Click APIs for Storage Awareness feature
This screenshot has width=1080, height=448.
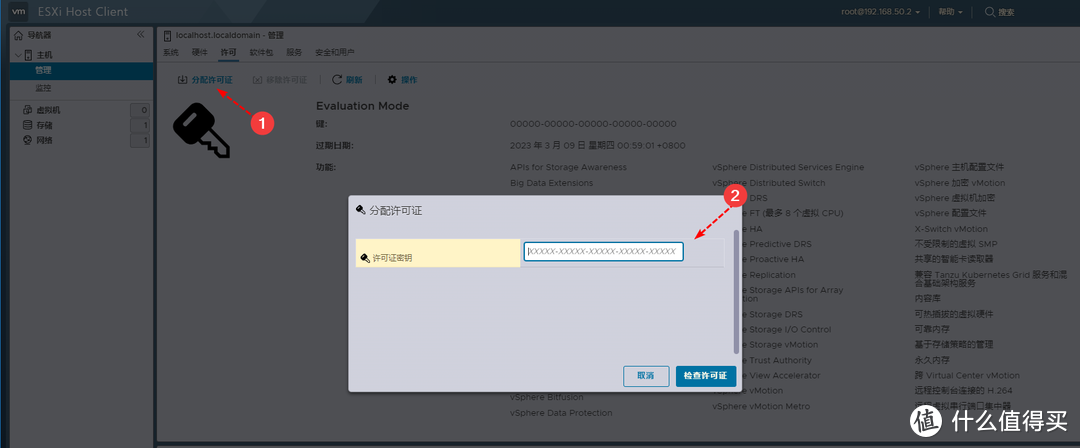[568, 167]
